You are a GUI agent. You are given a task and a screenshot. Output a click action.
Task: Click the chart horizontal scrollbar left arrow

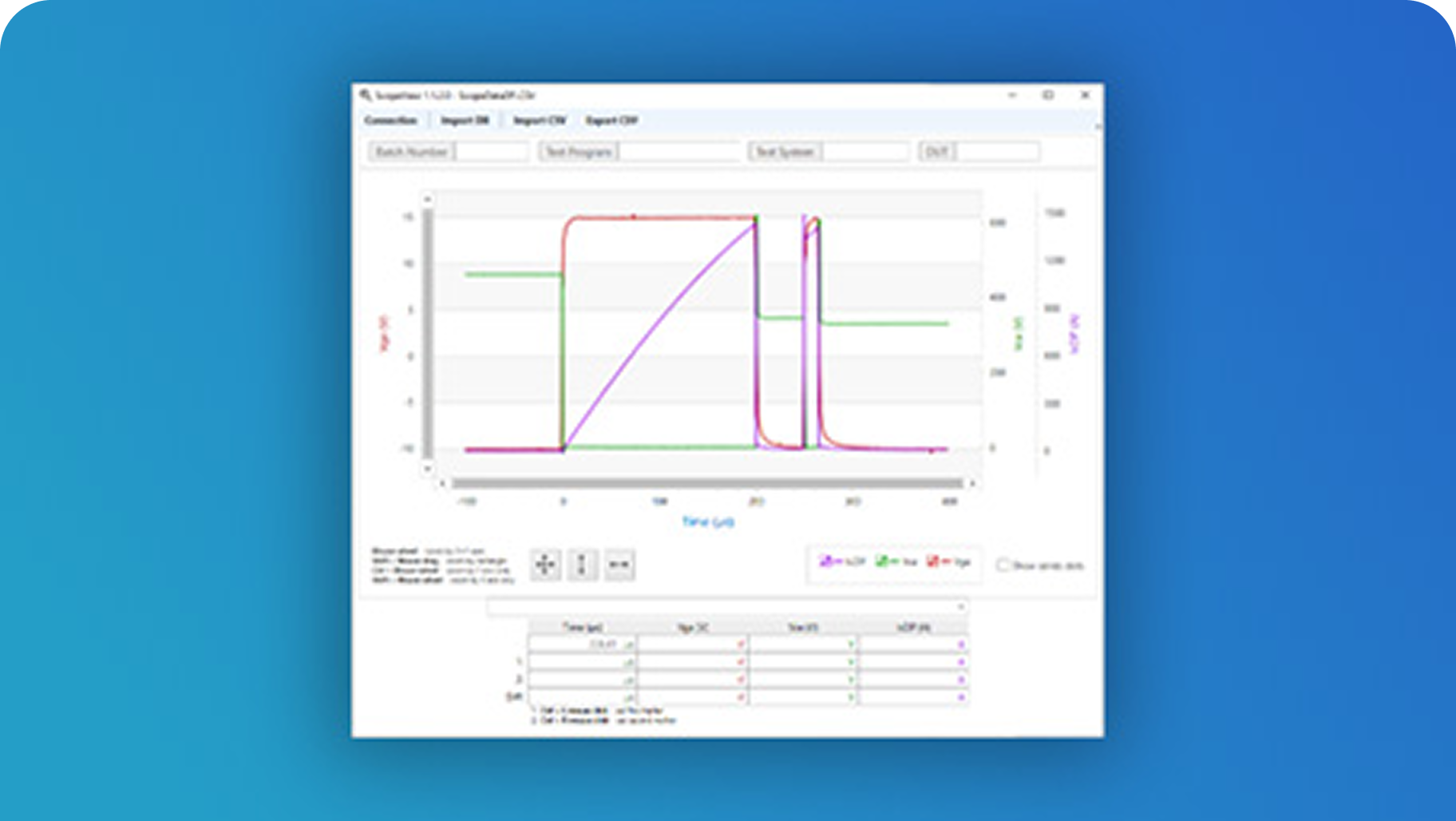(x=443, y=483)
